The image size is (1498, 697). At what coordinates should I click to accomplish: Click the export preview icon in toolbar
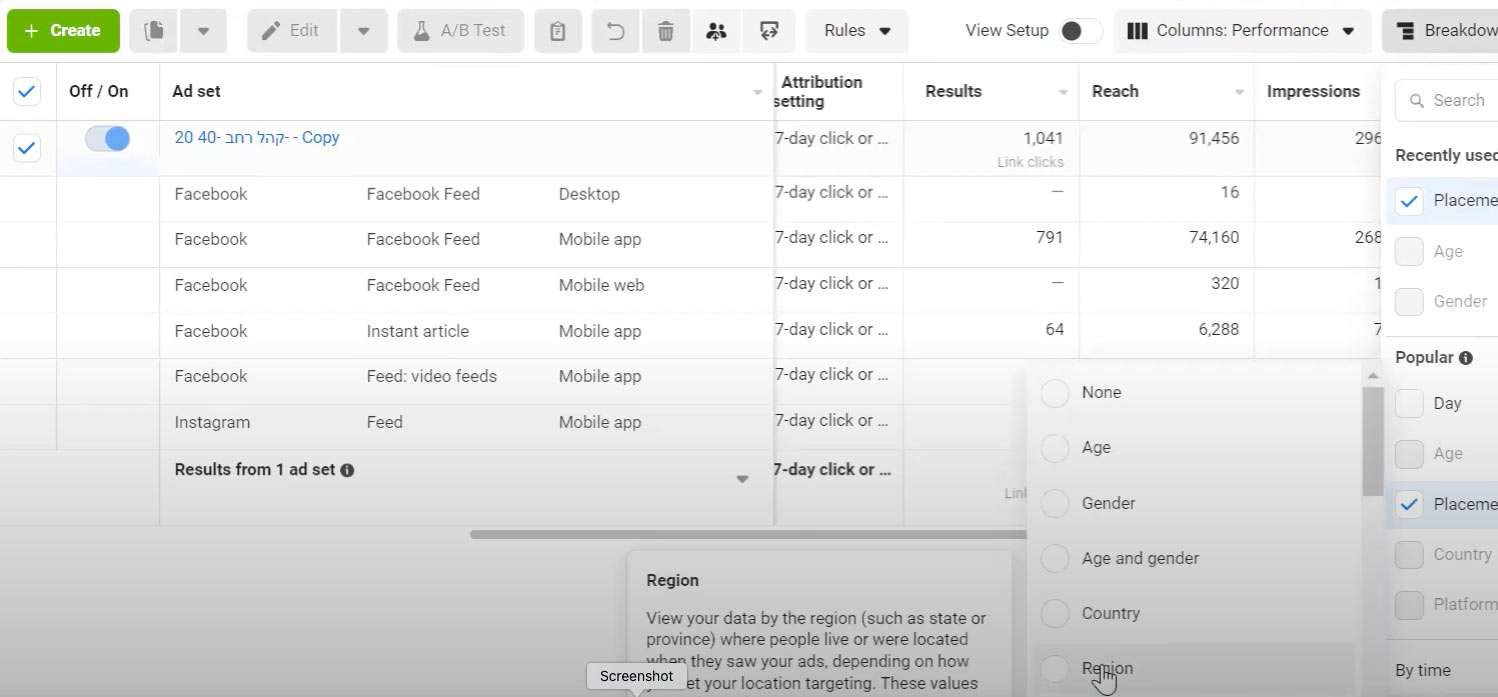pos(769,31)
